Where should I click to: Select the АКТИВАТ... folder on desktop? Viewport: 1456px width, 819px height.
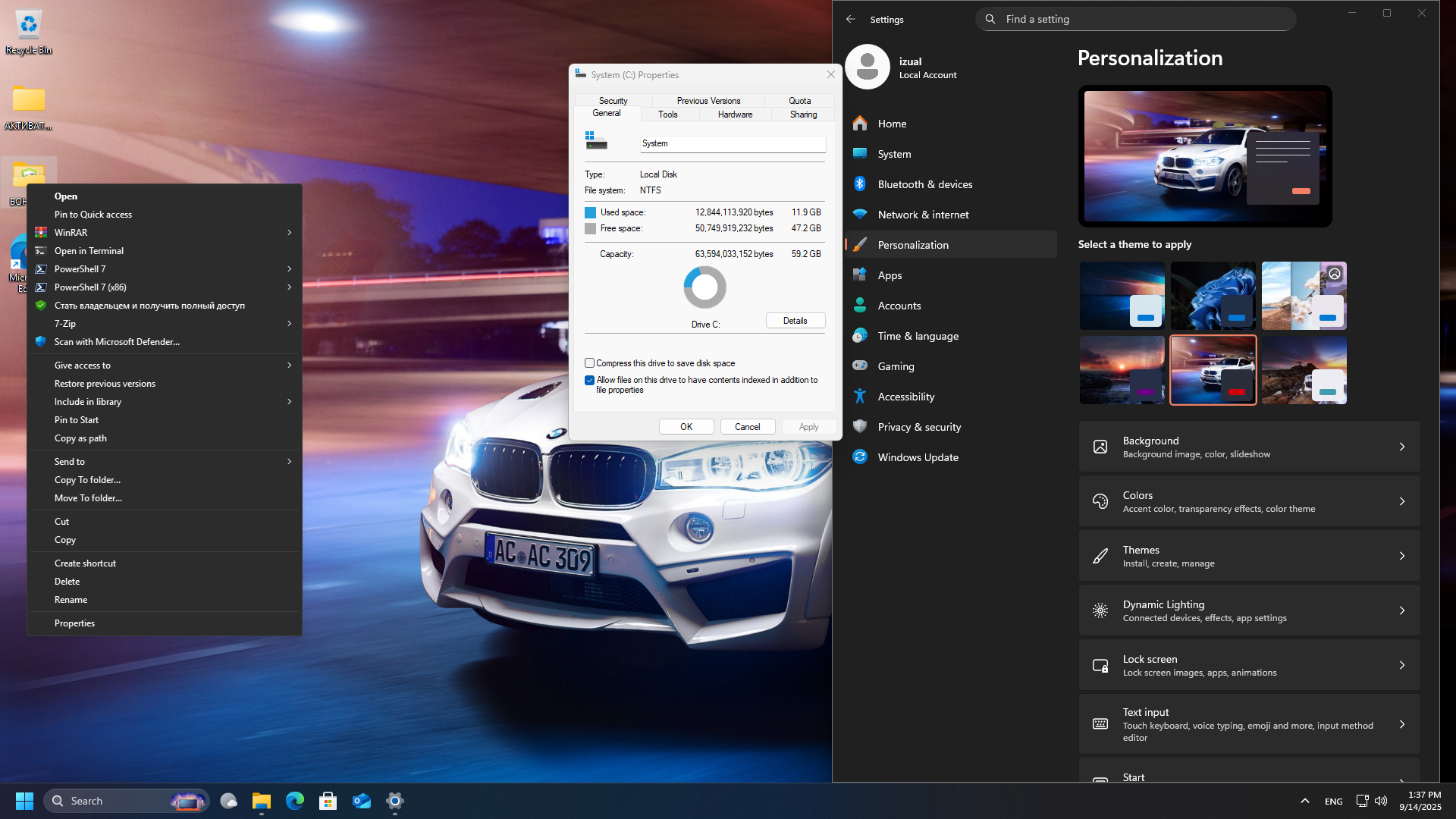(29, 108)
